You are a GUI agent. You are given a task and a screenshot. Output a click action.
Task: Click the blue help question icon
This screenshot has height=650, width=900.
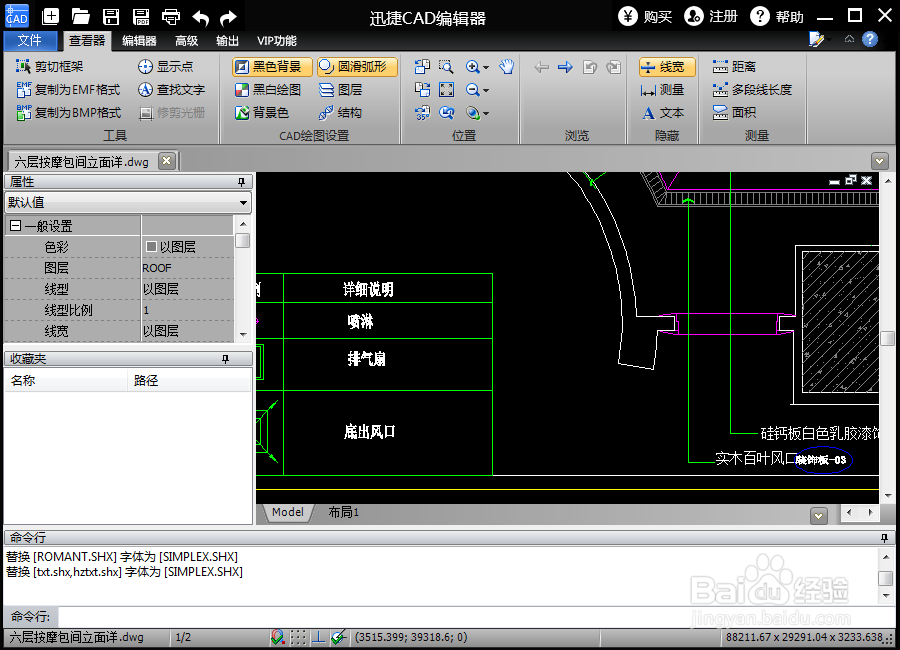pyautogui.click(x=870, y=40)
